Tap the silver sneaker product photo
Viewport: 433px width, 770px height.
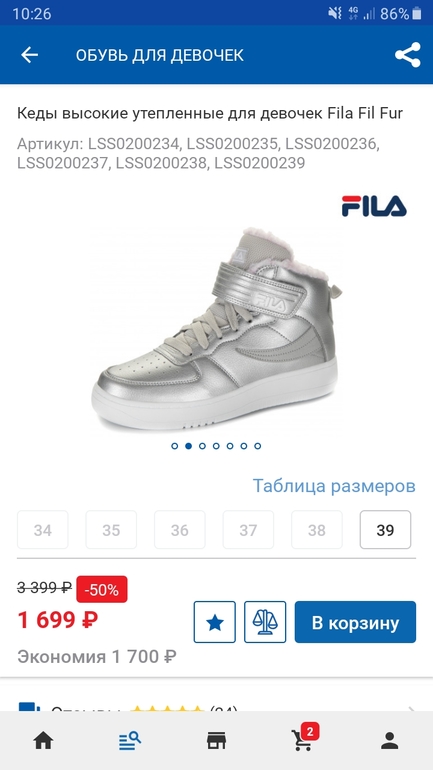[216, 329]
